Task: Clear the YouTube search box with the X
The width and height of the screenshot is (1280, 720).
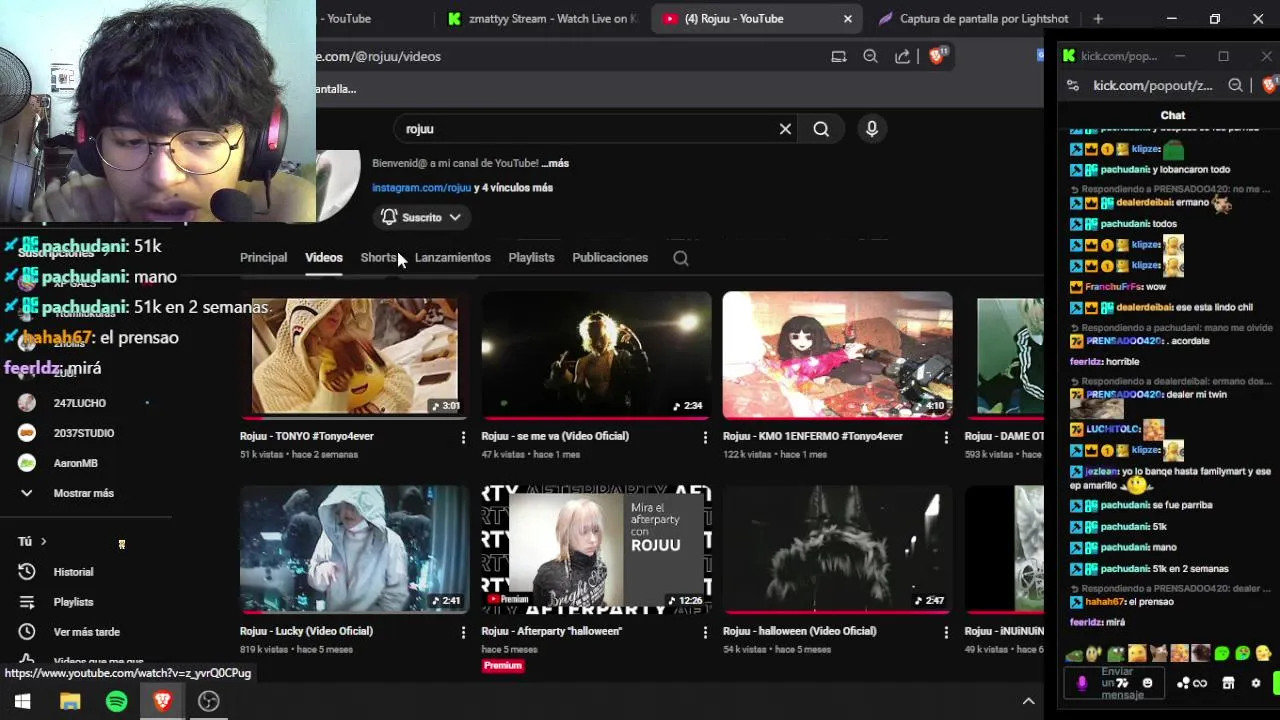Action: point(785,129)
